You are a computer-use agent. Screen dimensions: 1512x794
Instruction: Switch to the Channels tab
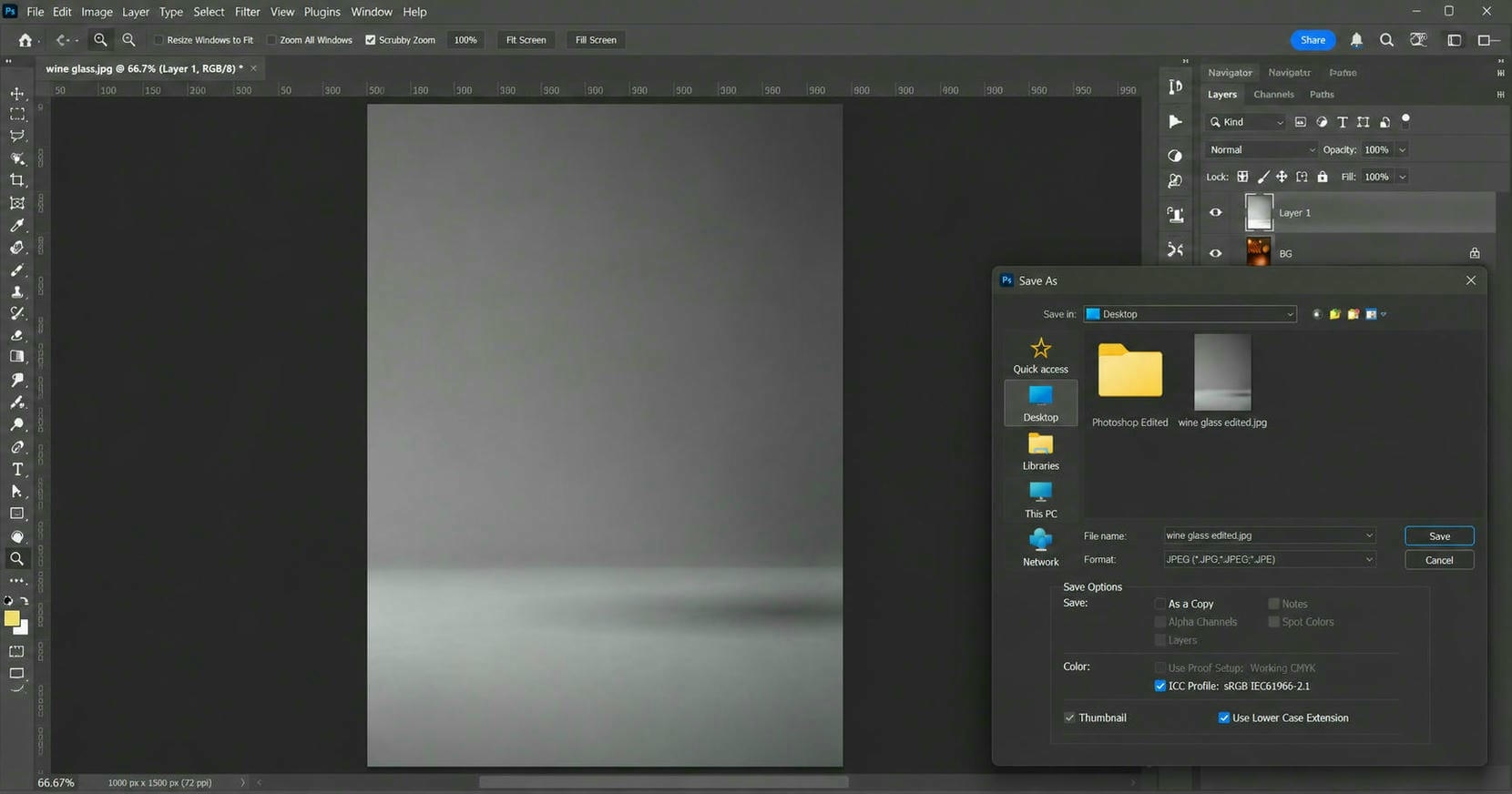click(x=1273, y=95)
